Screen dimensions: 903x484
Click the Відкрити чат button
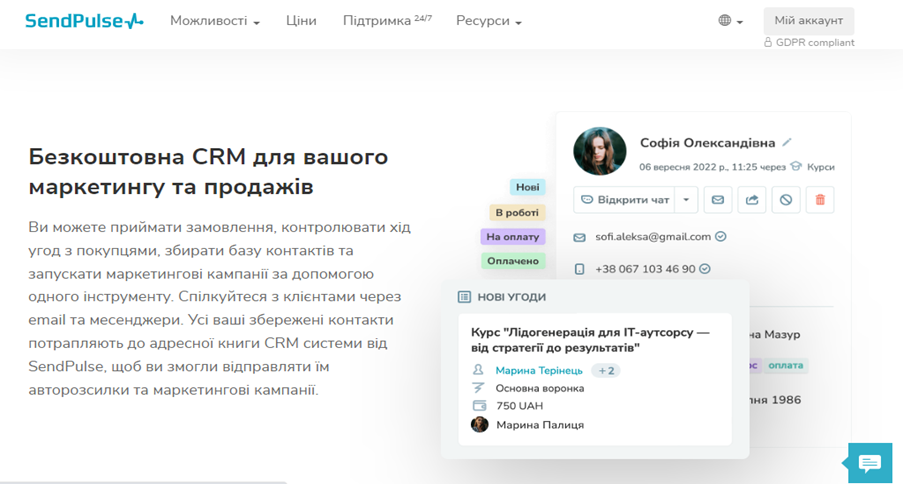[x=625, y=200]
